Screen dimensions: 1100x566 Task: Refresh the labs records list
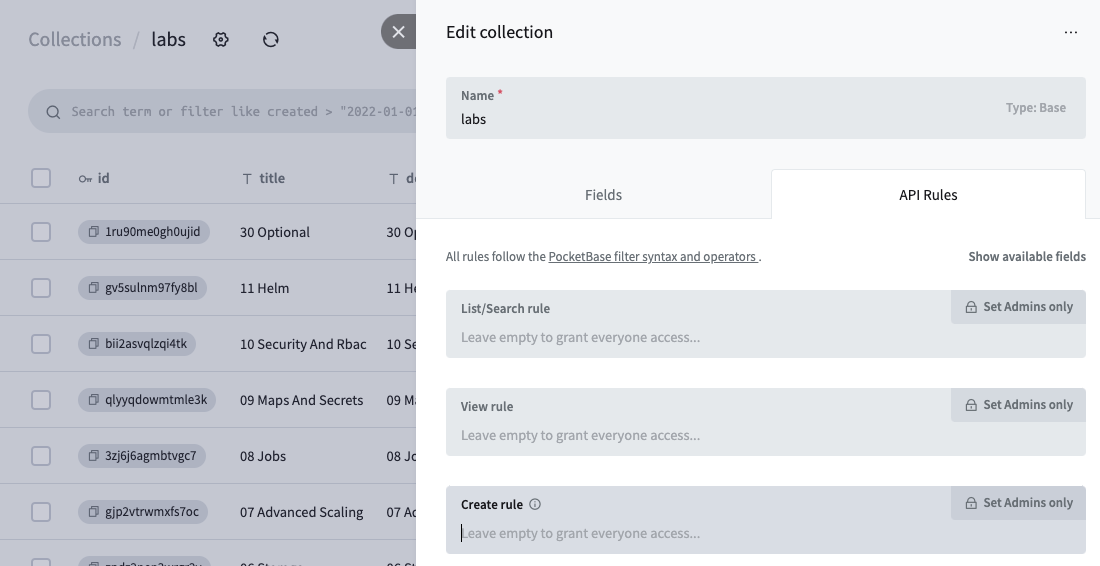pos(271,39)
